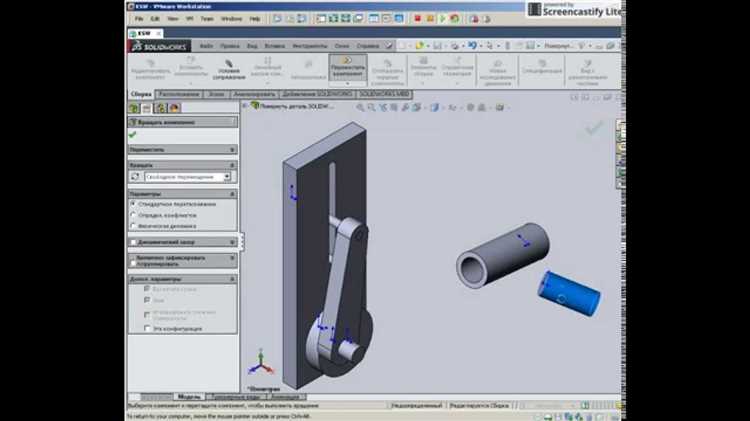This screenshot has height=421, width=750.
Task: Switch to the Модель bottom tab
Action: point(188,397)
